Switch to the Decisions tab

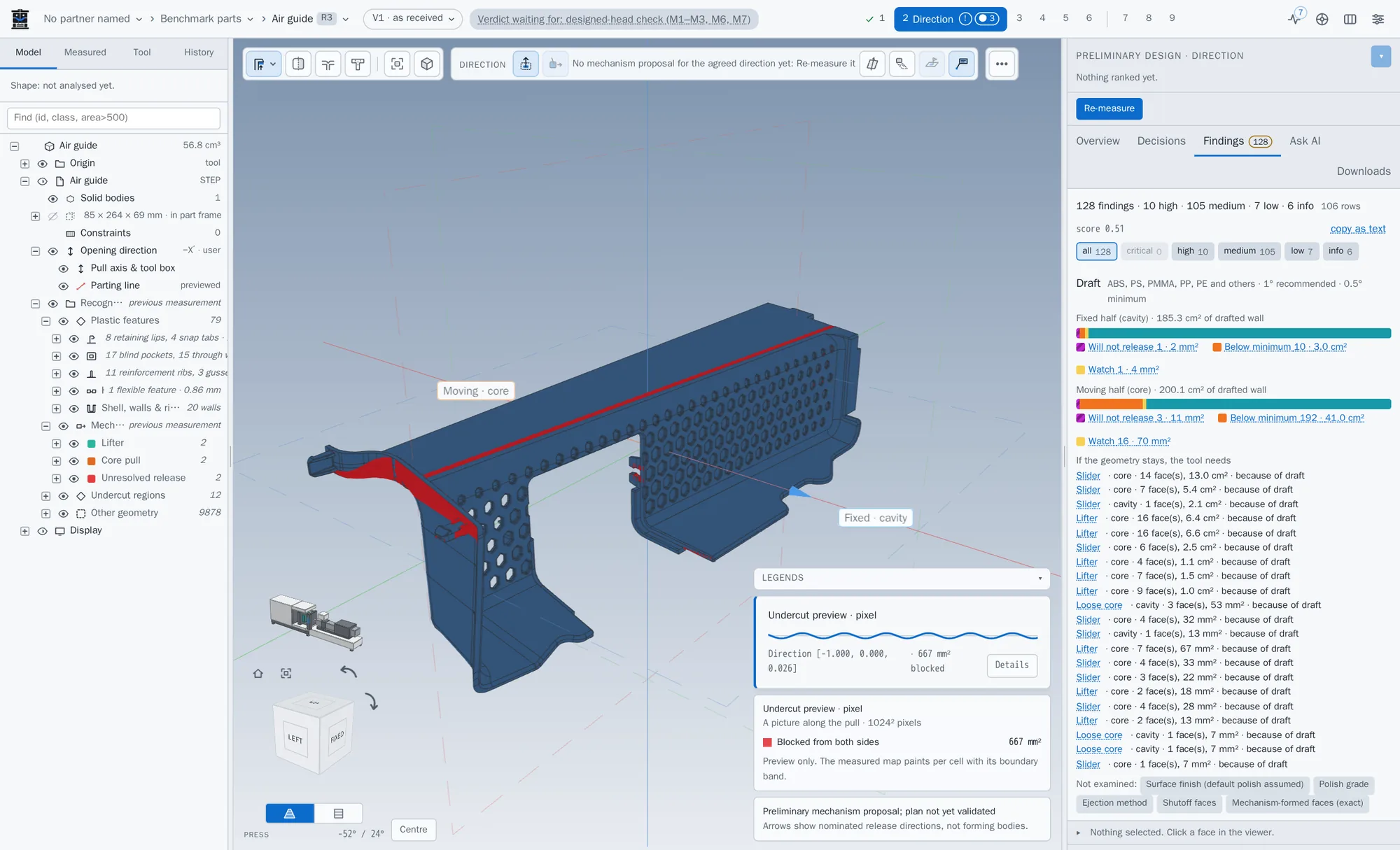1161,141
